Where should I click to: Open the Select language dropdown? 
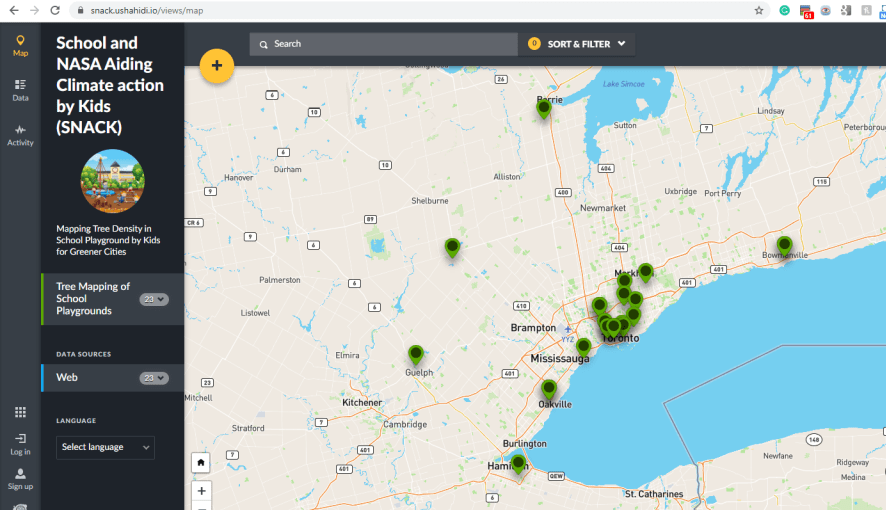(105, 447)
